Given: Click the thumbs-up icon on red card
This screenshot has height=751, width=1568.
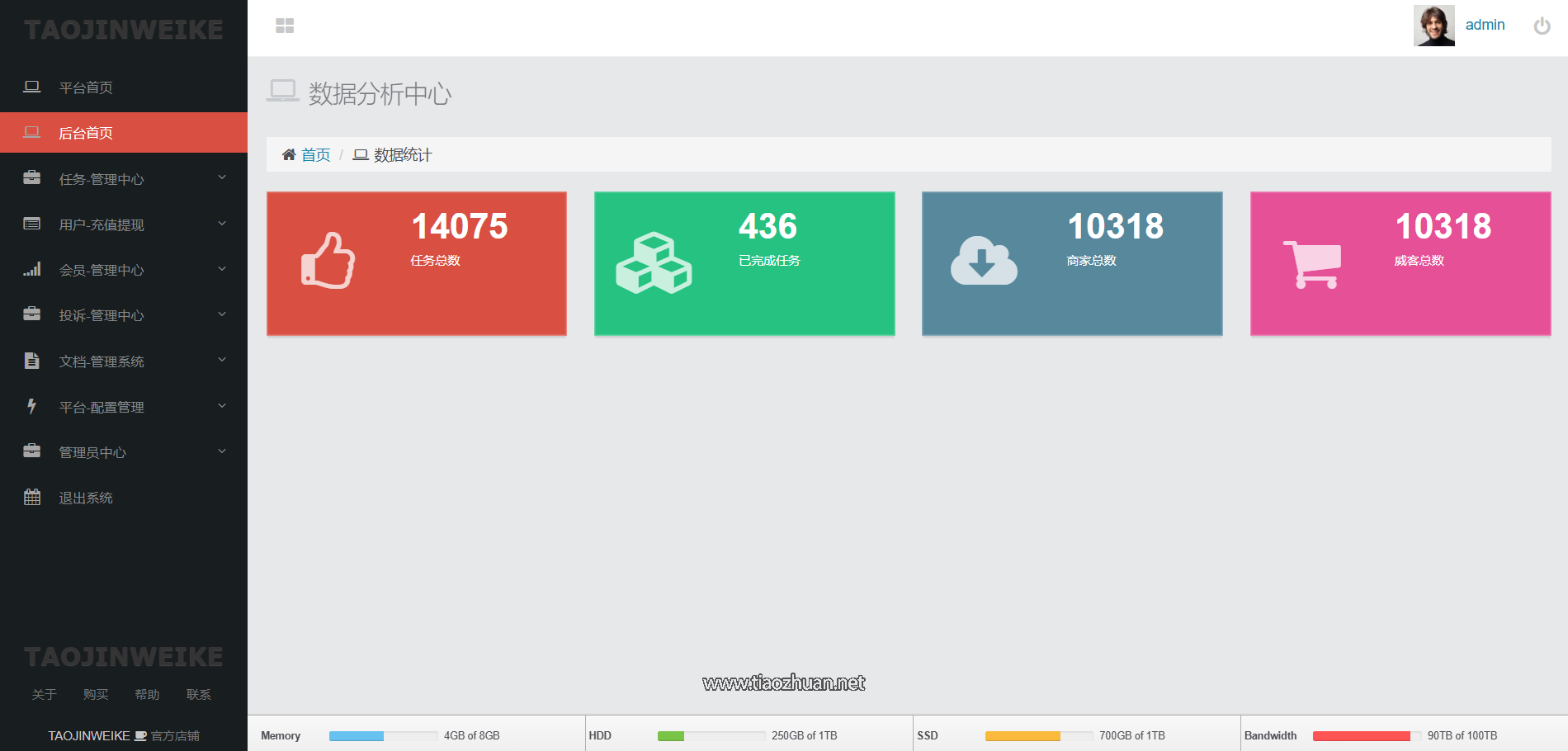Looking at the screenshot, I should pos(328,261).
